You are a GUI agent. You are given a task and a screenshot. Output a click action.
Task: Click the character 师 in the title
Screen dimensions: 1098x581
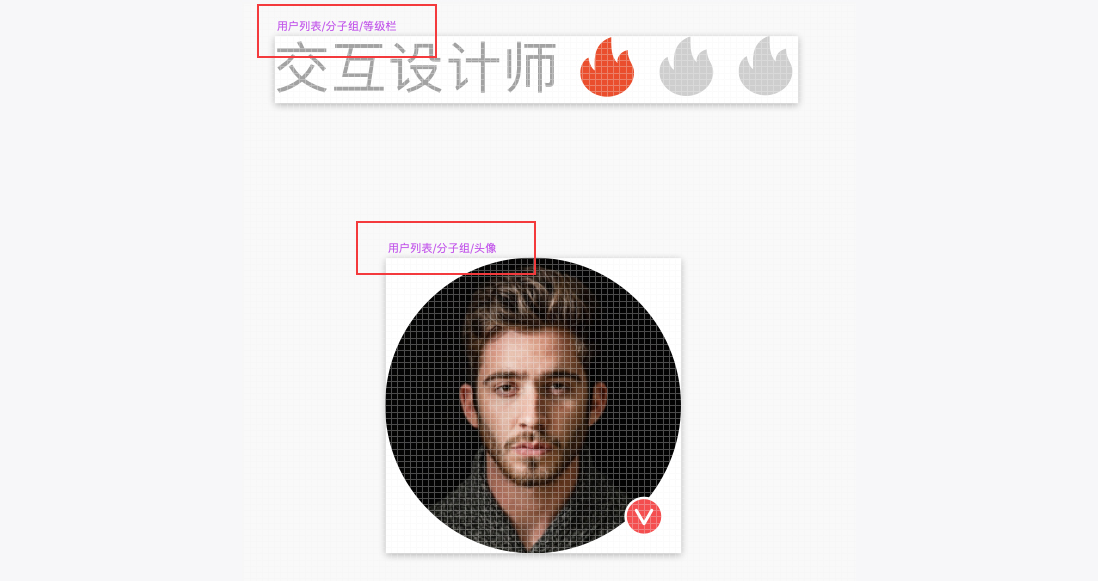click(529, 68)
